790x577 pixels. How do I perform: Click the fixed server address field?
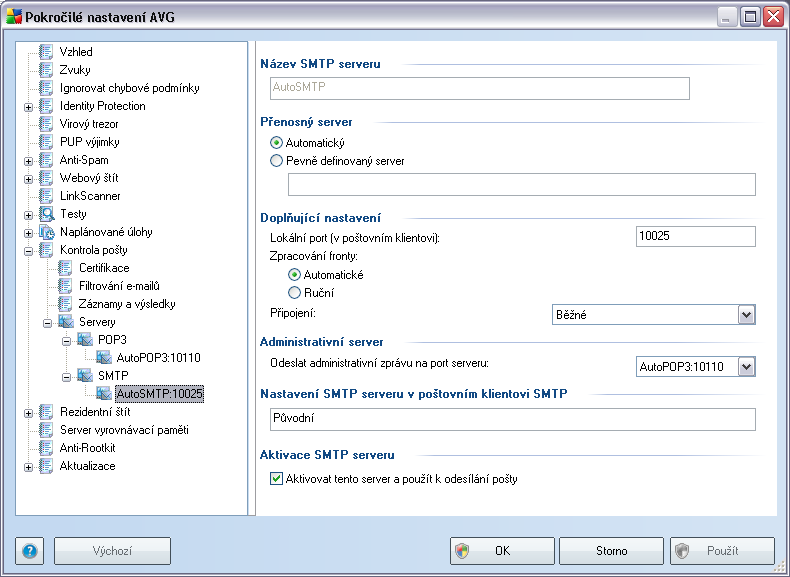tap(522, 184)
